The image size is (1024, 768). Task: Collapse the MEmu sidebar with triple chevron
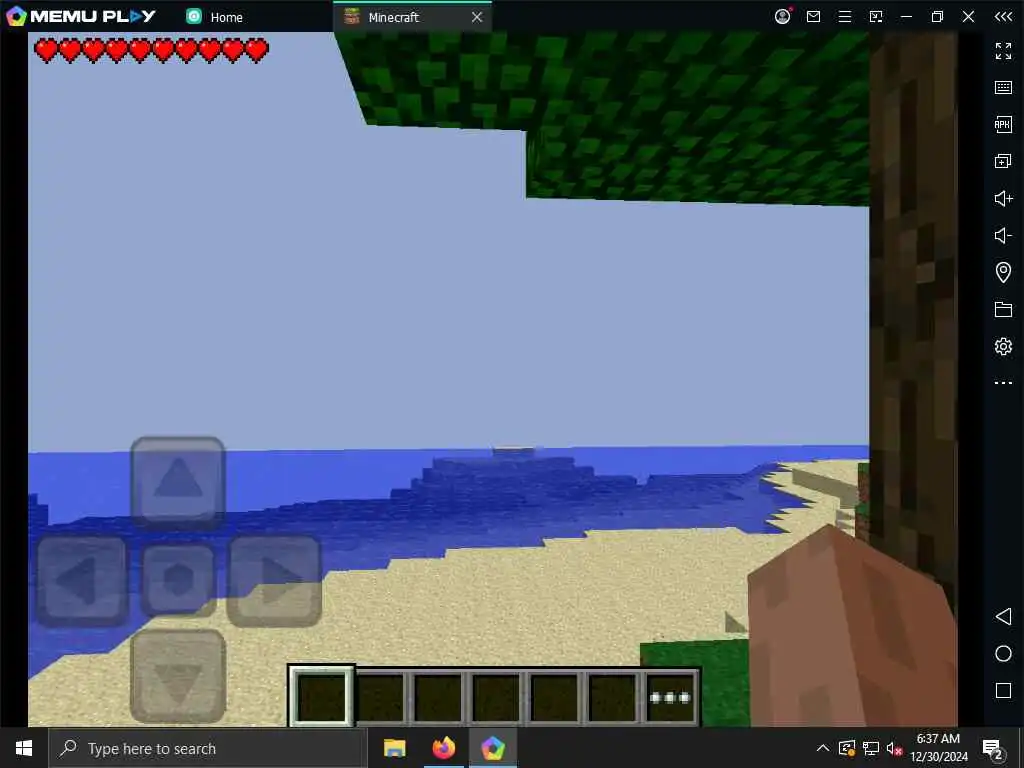[1003, 16]
